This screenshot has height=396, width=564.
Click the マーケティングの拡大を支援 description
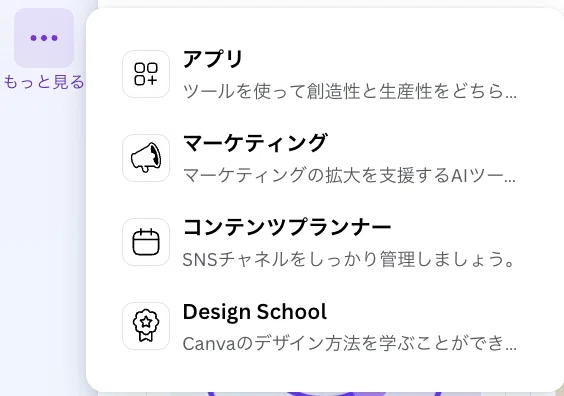pyautogui.click(x=349, y=175)
